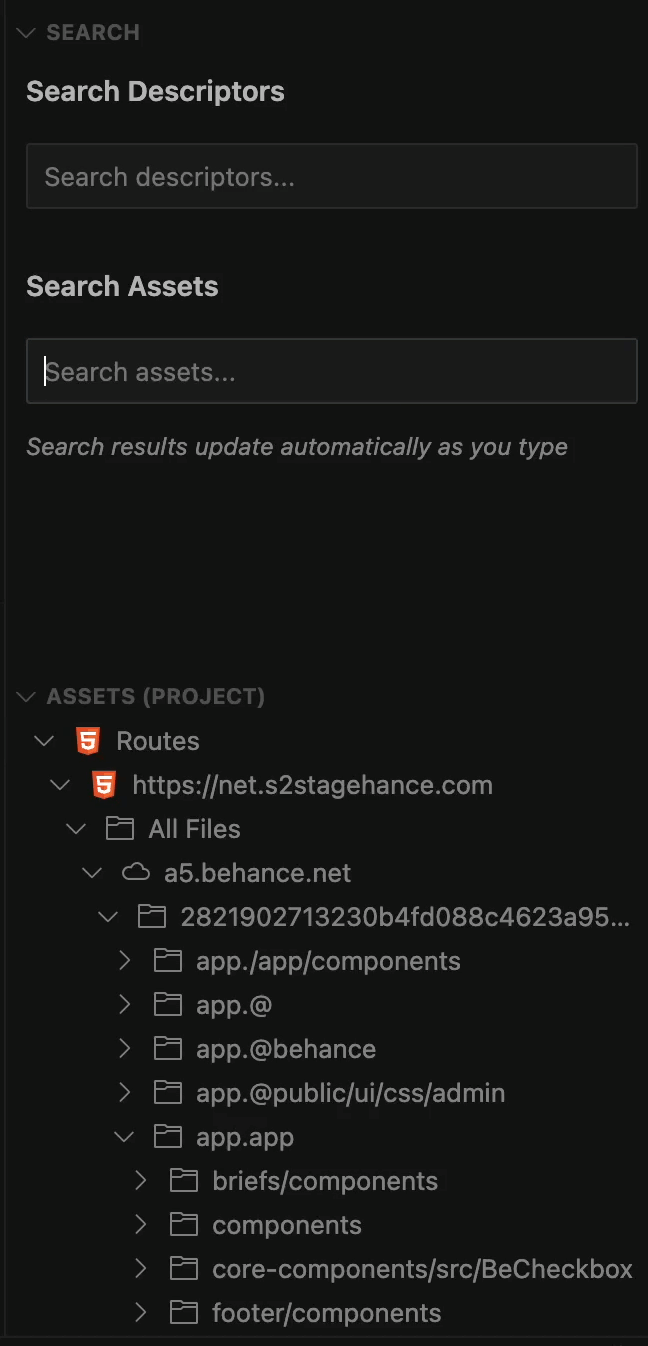Click the app.app folder icon
The image size is (648, 1346).
click(168, 1137)
